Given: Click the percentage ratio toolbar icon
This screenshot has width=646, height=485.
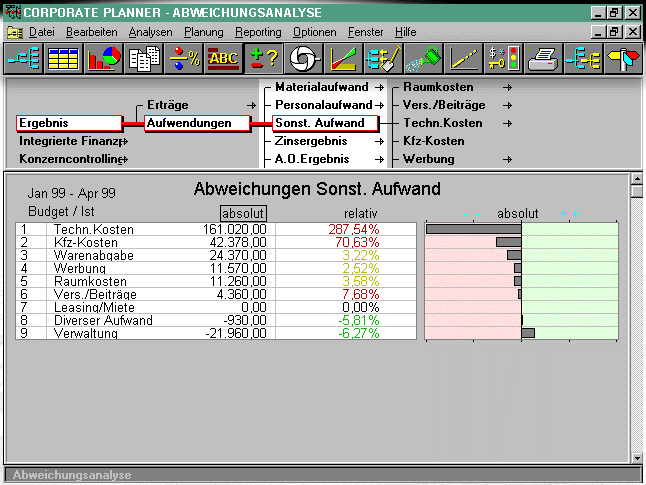Looking at the screenshot, I should pos(184,59).
